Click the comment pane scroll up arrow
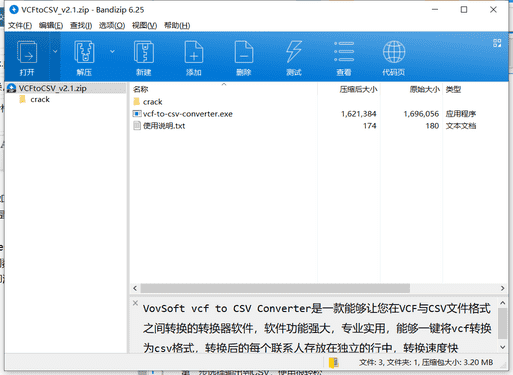 click(x=503, y=303)
